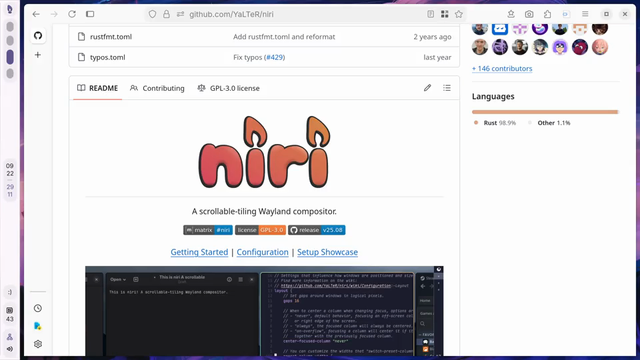Click the share/upload icon in browser toolbar
This screenshot has width=640, height=360.
click(511, 14)
